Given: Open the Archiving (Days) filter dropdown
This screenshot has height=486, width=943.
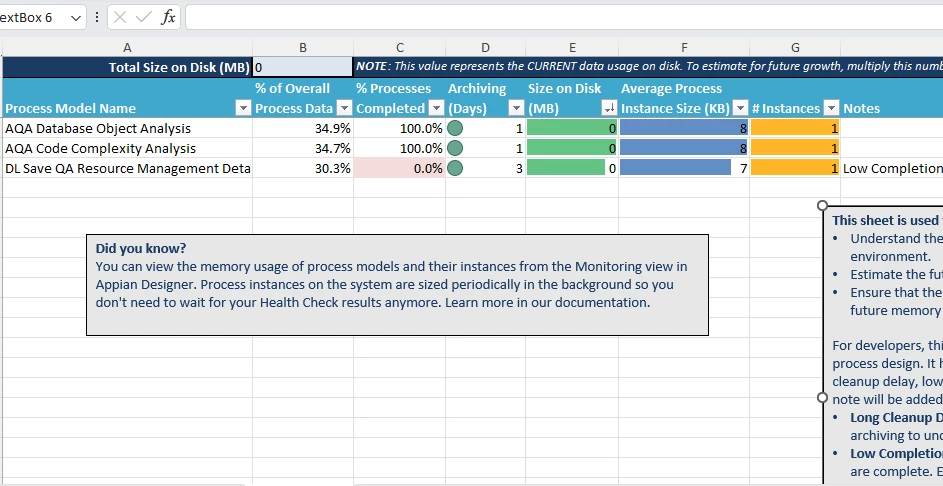Looking at the screenshot, I should [x=516, y=108].
